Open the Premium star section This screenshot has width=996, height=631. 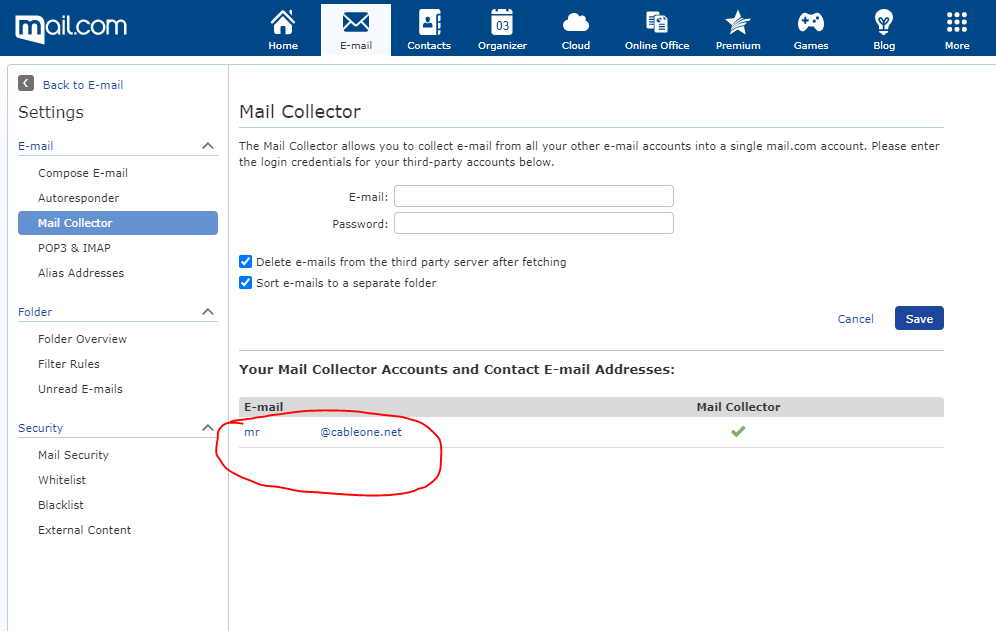tap(737, 30)
